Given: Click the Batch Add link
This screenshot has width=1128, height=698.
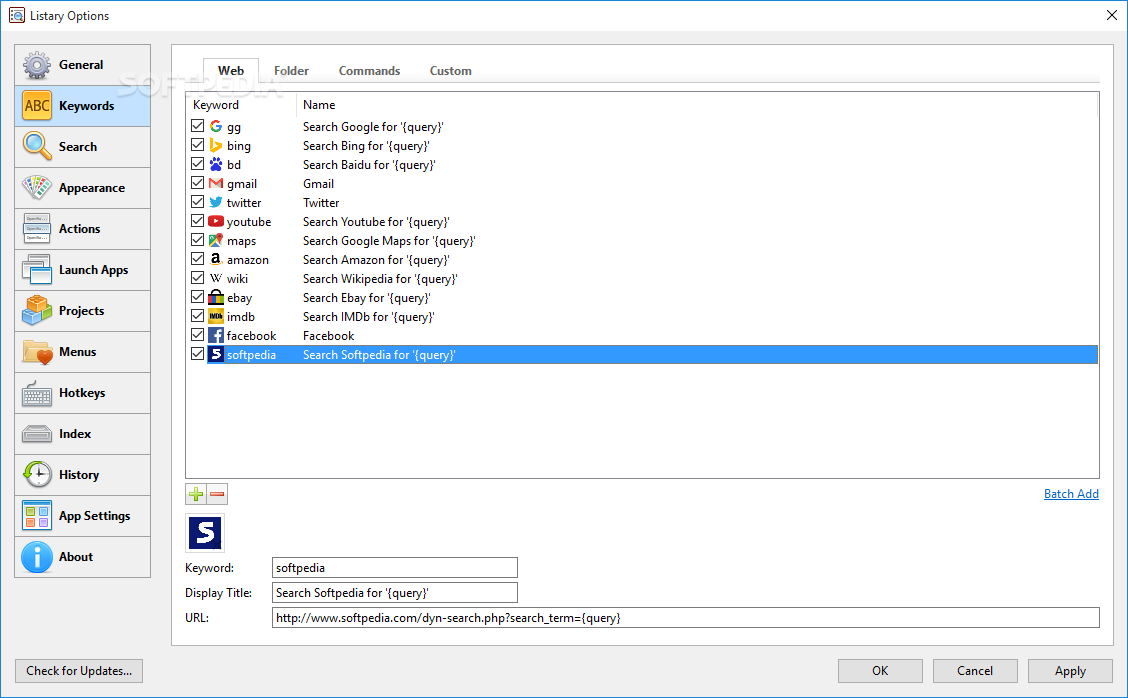Looking at the screenshot, I should click(1071, 494).
